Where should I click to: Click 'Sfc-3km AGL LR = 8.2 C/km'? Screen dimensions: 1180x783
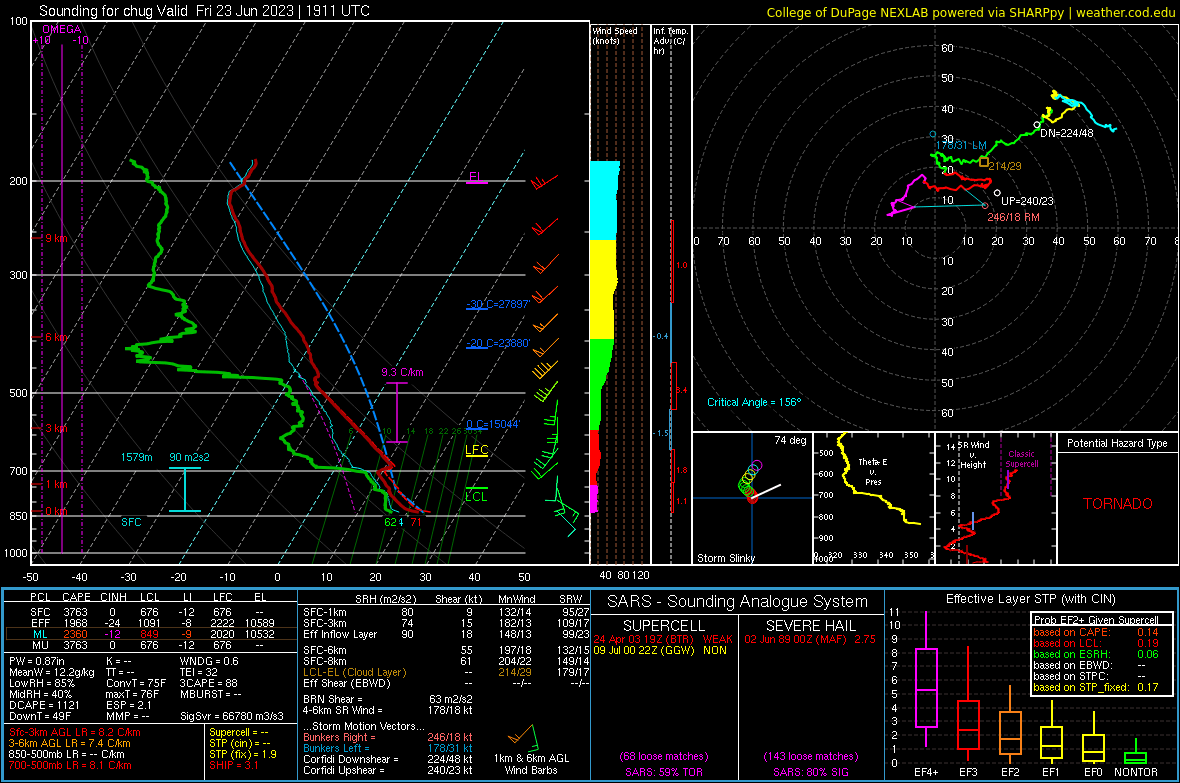click(x=75, y=732)
